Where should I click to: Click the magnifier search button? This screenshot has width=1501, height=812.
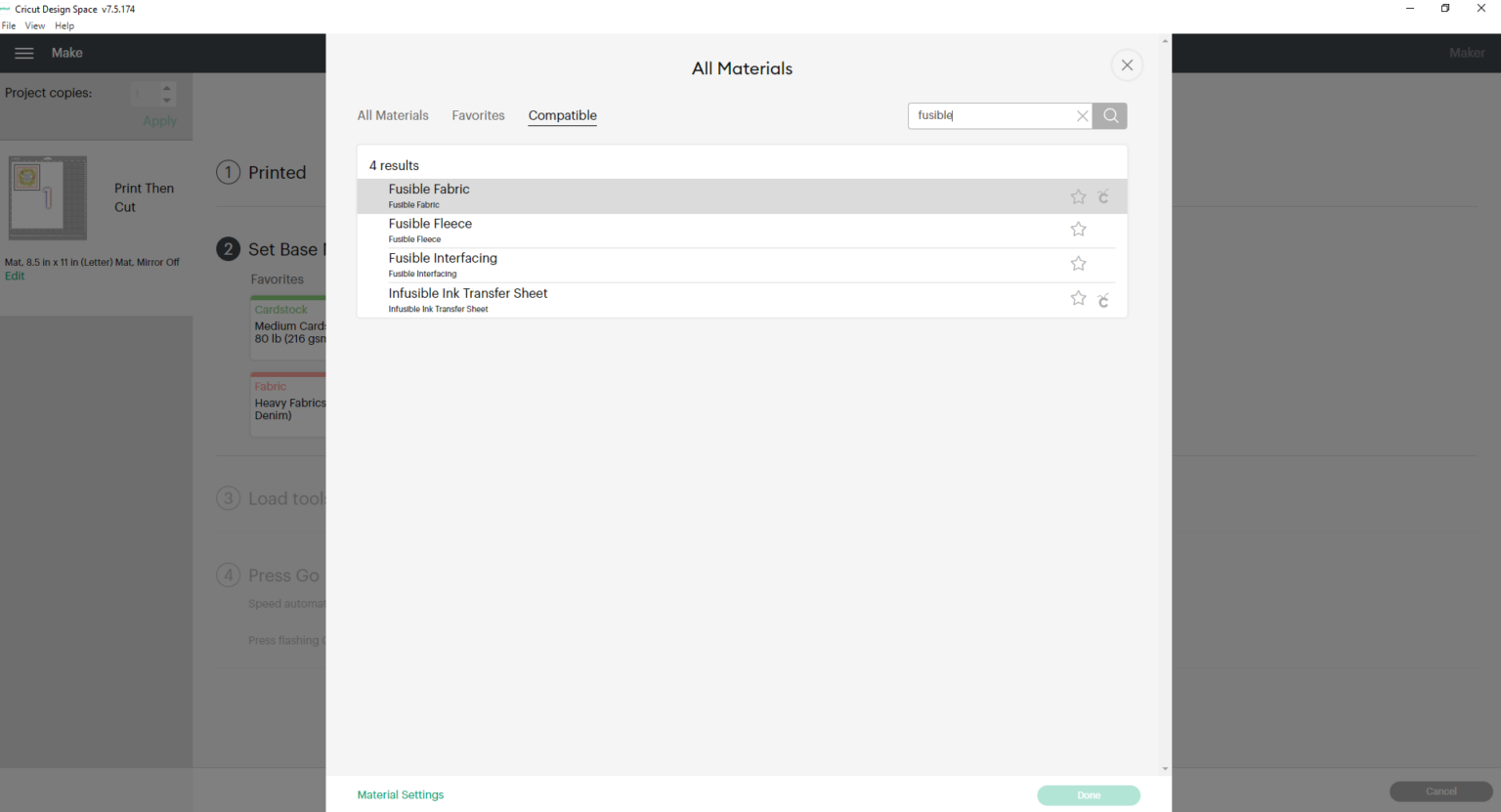(x=1110, y=115)
